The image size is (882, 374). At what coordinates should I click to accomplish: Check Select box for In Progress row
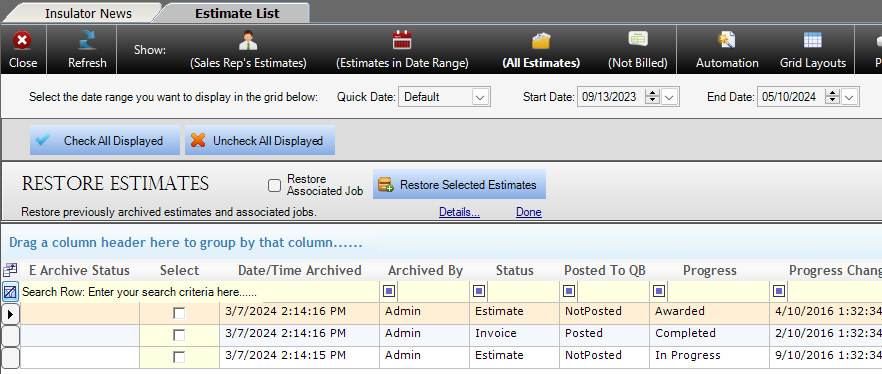[x=179, y=357]
